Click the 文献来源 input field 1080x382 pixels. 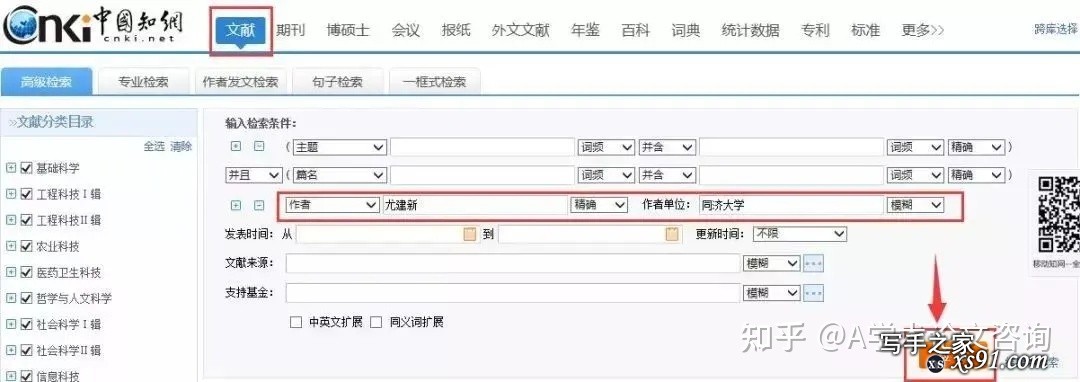point(512,264)
